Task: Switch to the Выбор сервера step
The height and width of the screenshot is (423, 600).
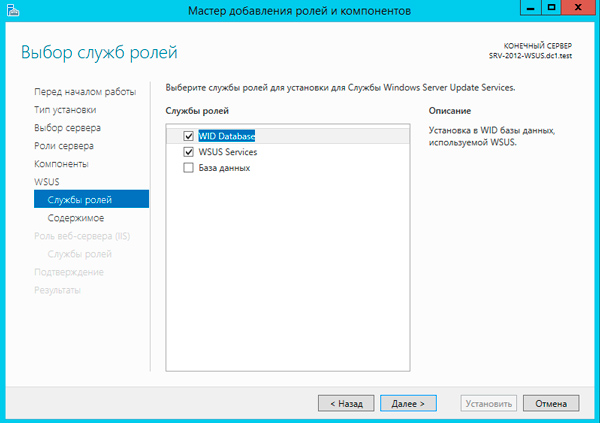Action: (x=67, y=128)
